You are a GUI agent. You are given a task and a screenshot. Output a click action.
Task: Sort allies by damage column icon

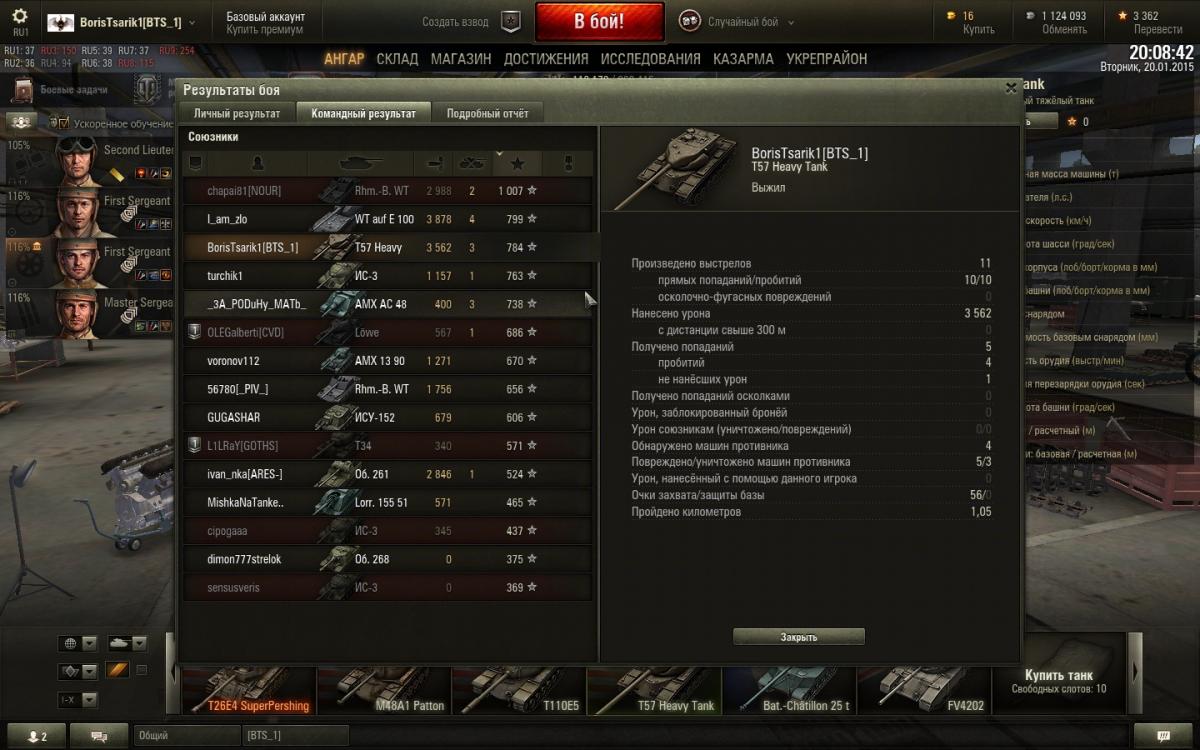tap(435, 163)
